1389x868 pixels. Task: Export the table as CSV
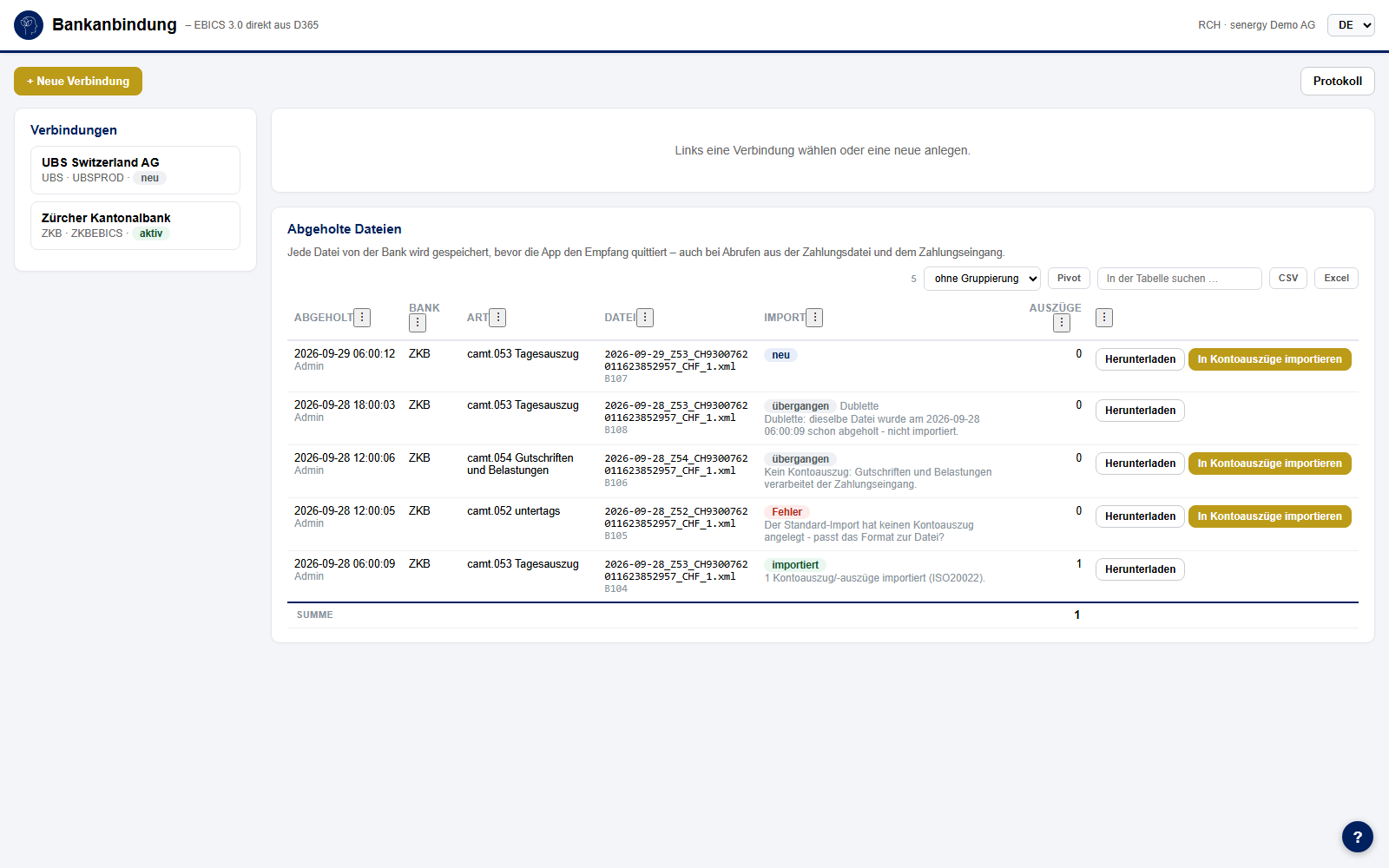click(x=1288, y=279)
